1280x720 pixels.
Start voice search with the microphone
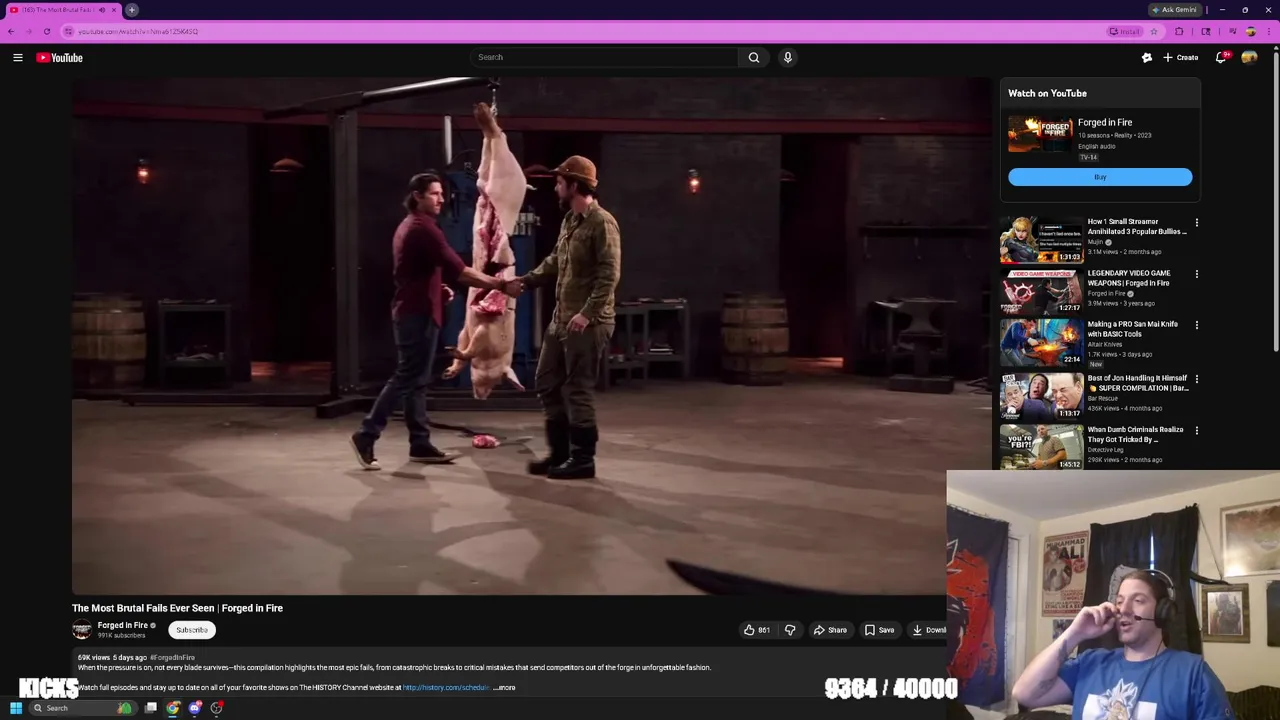pyautogui.click(x=788, y=57)
